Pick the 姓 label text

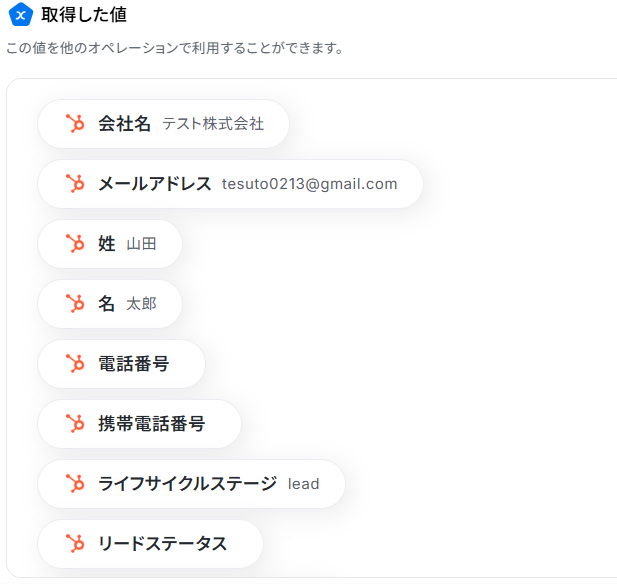[107, 244]
